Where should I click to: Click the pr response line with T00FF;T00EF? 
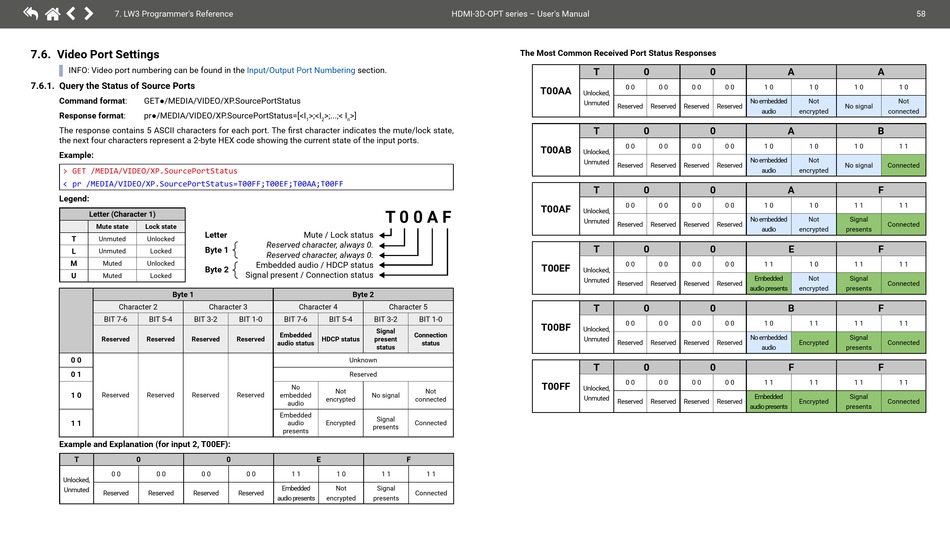[x=203, y=184]
